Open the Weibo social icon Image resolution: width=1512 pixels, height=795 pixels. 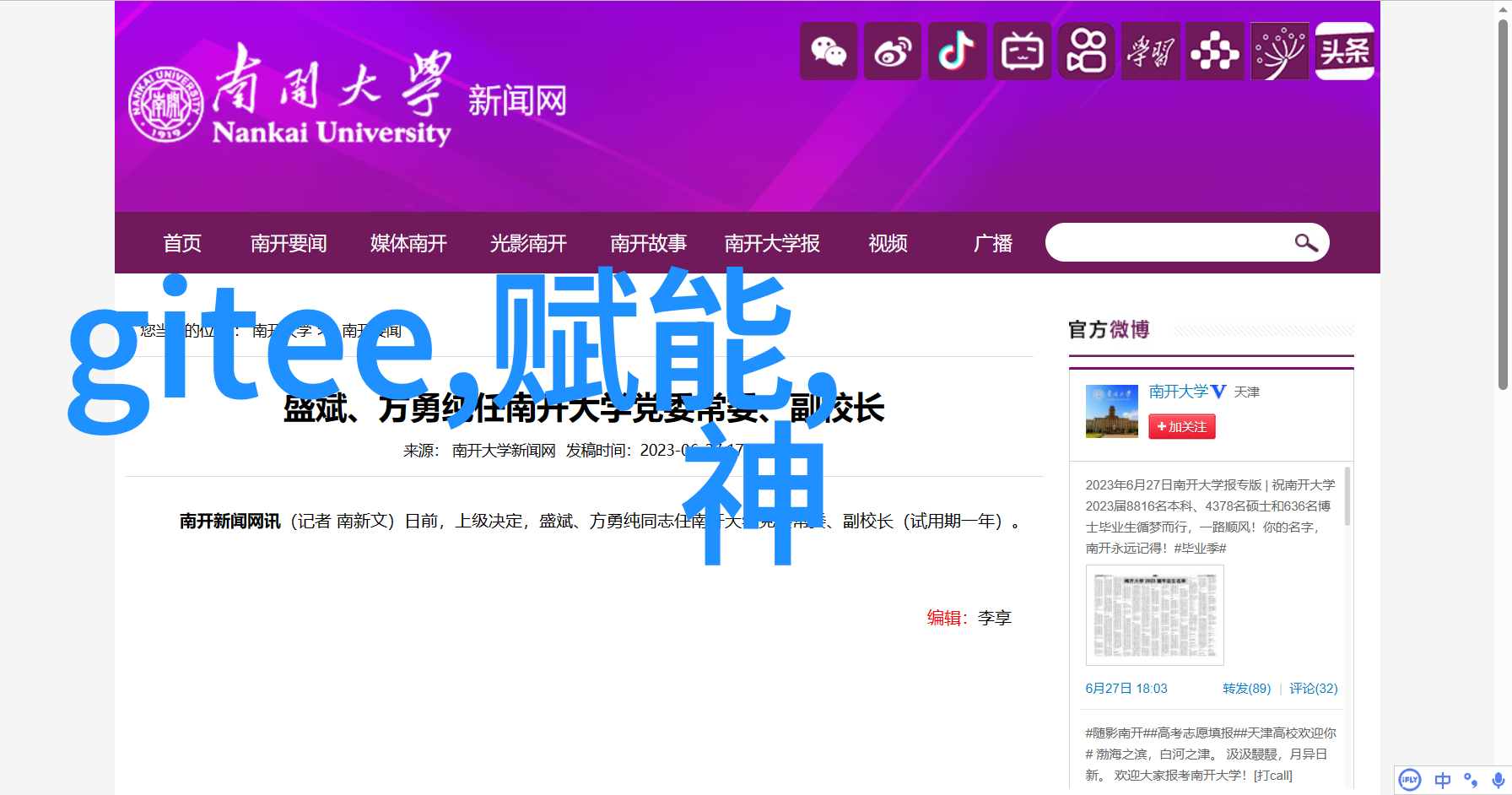pyautogui.click(x=893, y=52)
